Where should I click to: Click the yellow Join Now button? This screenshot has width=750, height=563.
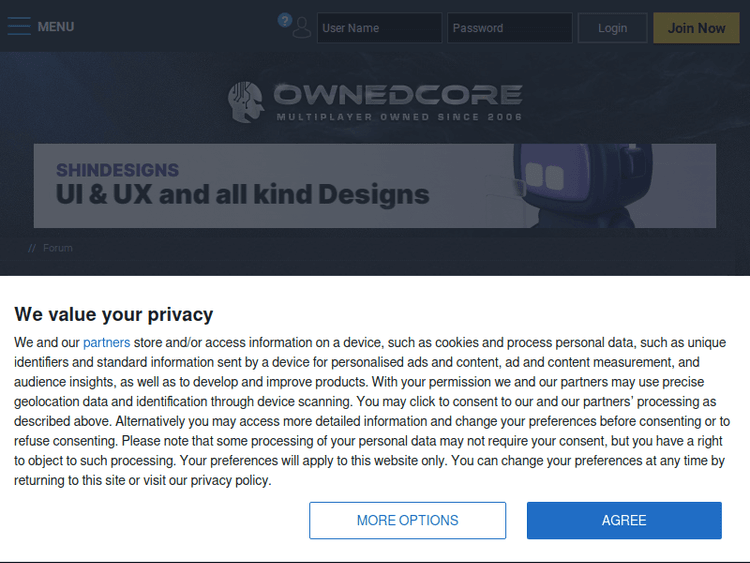(696, 28)
